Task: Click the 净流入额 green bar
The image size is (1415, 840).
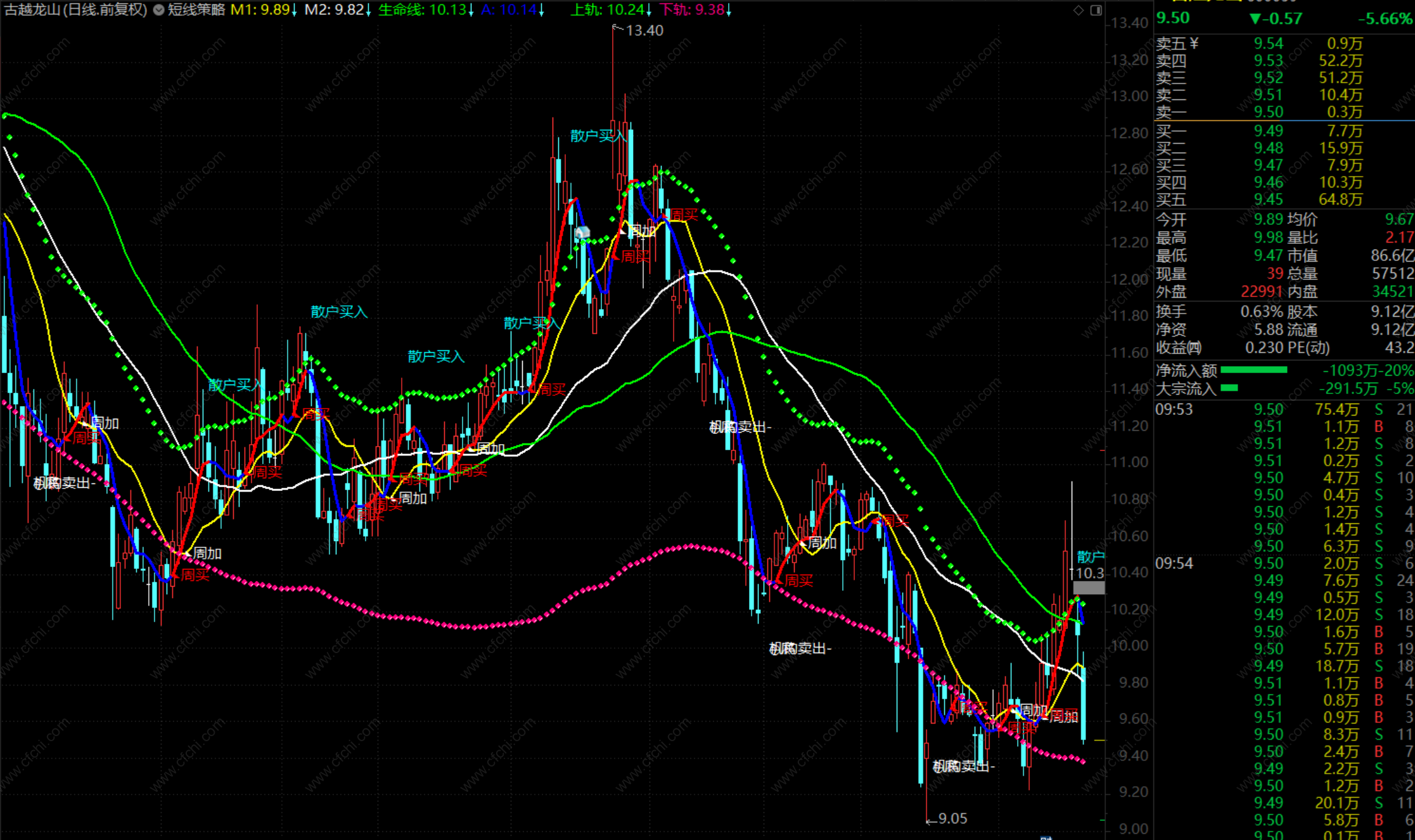Action: [1253, 370]
